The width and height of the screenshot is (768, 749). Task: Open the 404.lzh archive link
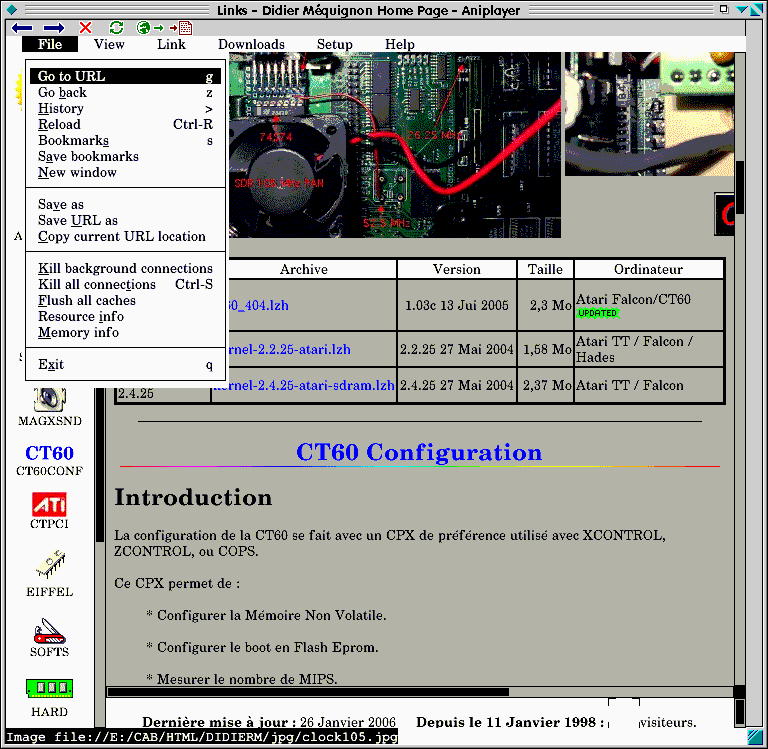point(258,305)
